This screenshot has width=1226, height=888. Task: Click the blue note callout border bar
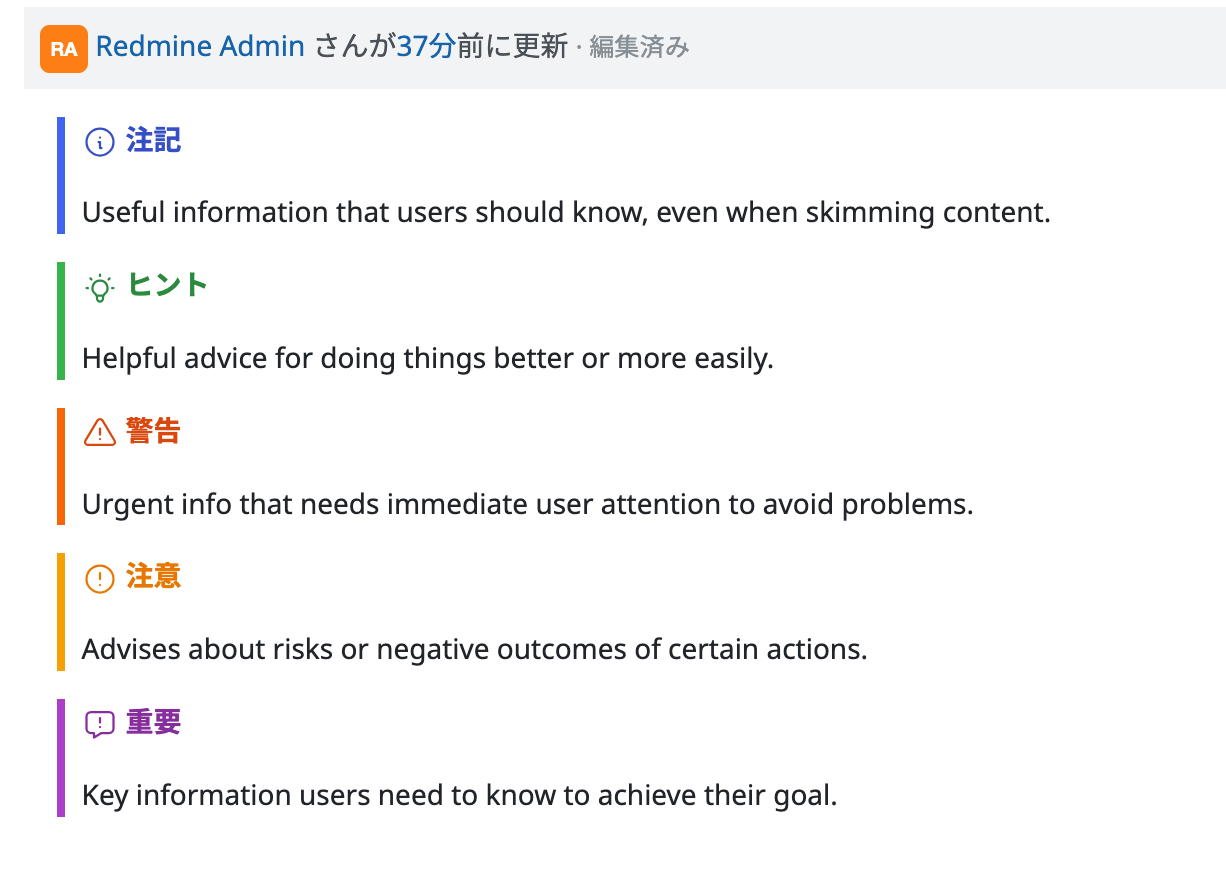coord(61,176)
